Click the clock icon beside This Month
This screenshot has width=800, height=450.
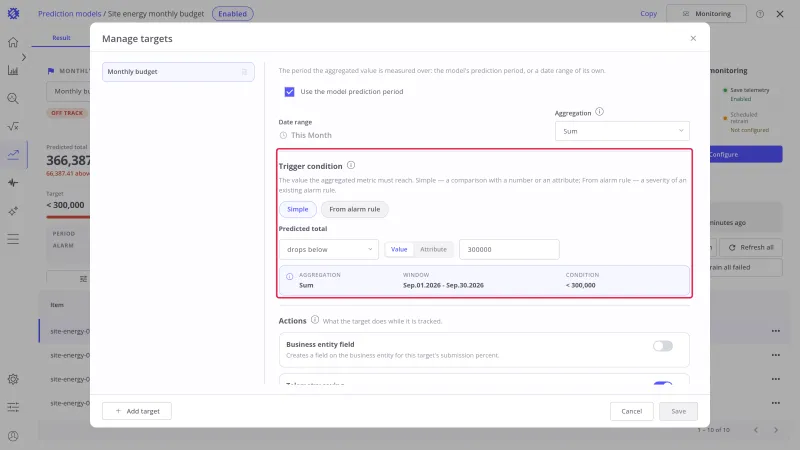pos(283,135)
